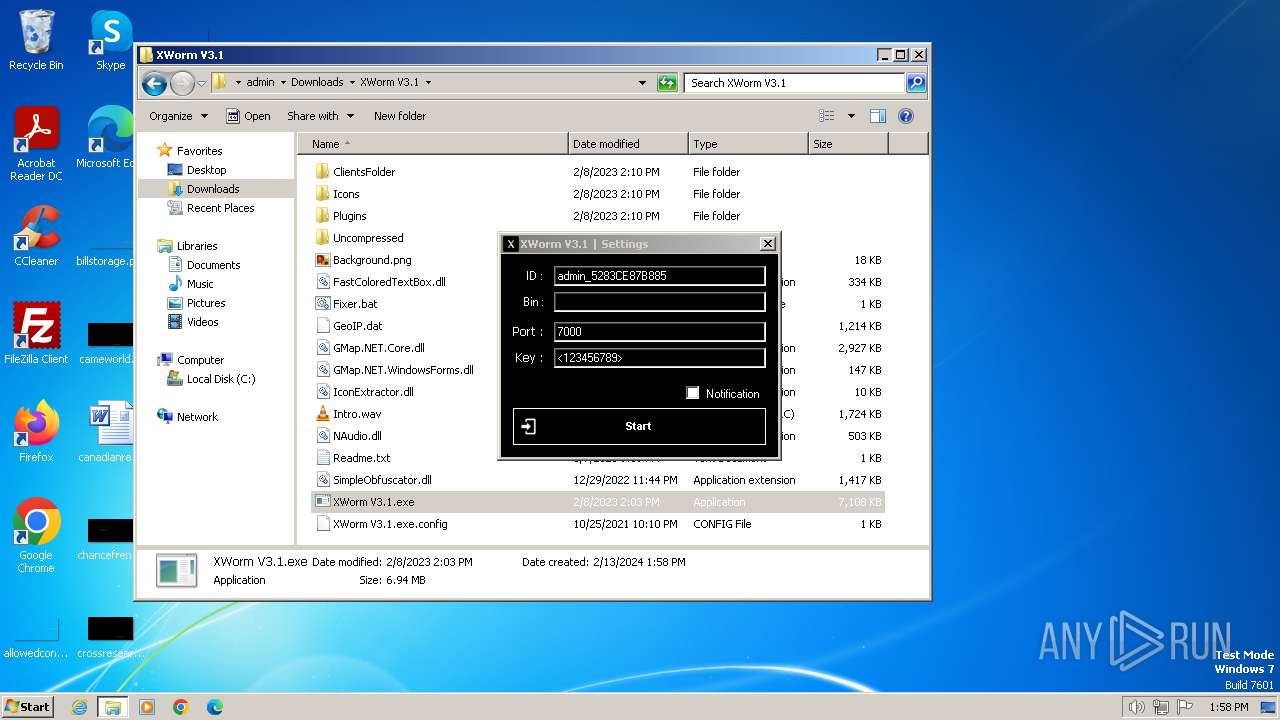This screenshot has width=1280, height=720.
Task: Sort by the Name column header
Action: coord(433,144)
